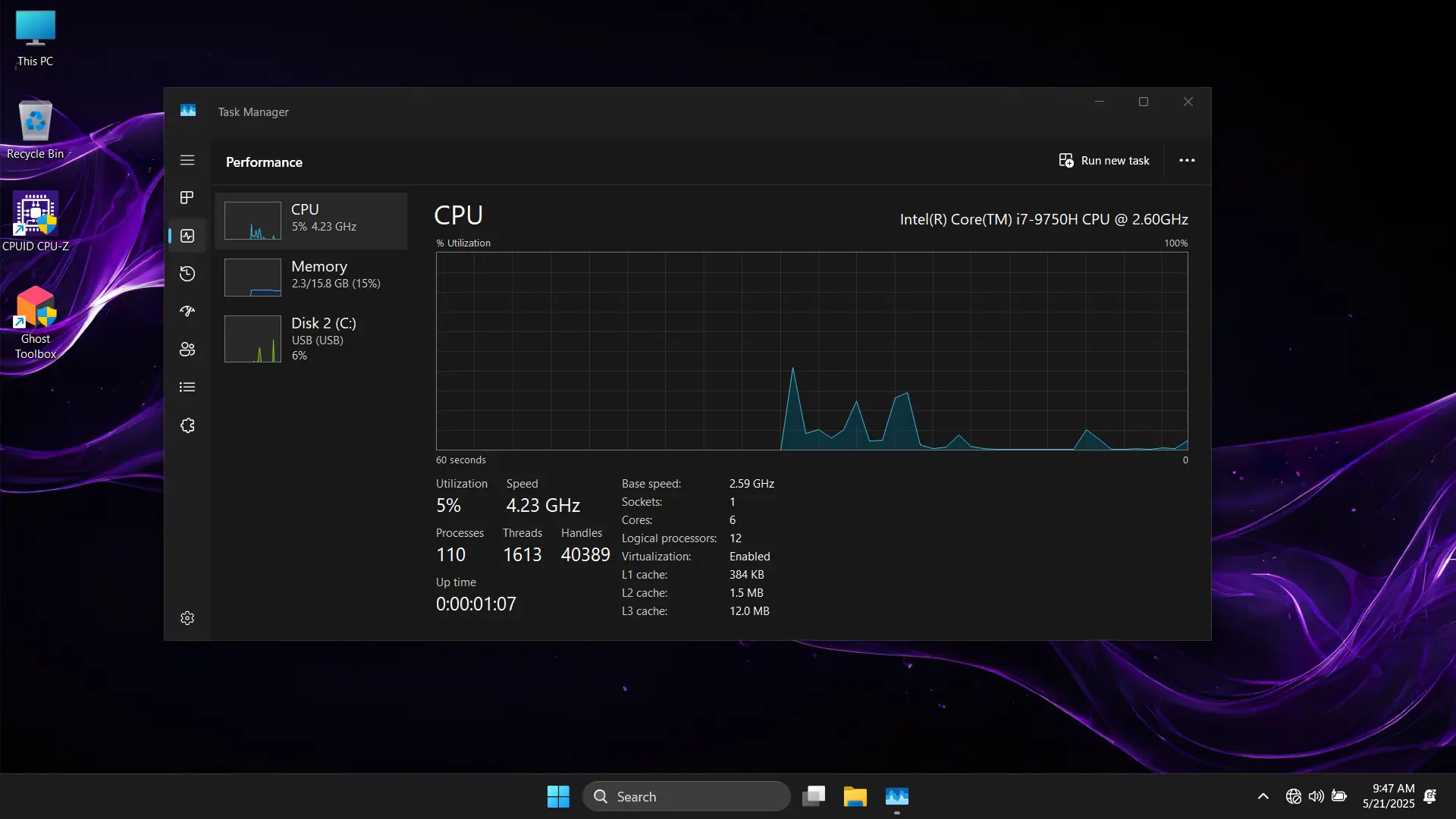
Task: Click the volume speaker tray icon
Action: (x=1316, y=796)
